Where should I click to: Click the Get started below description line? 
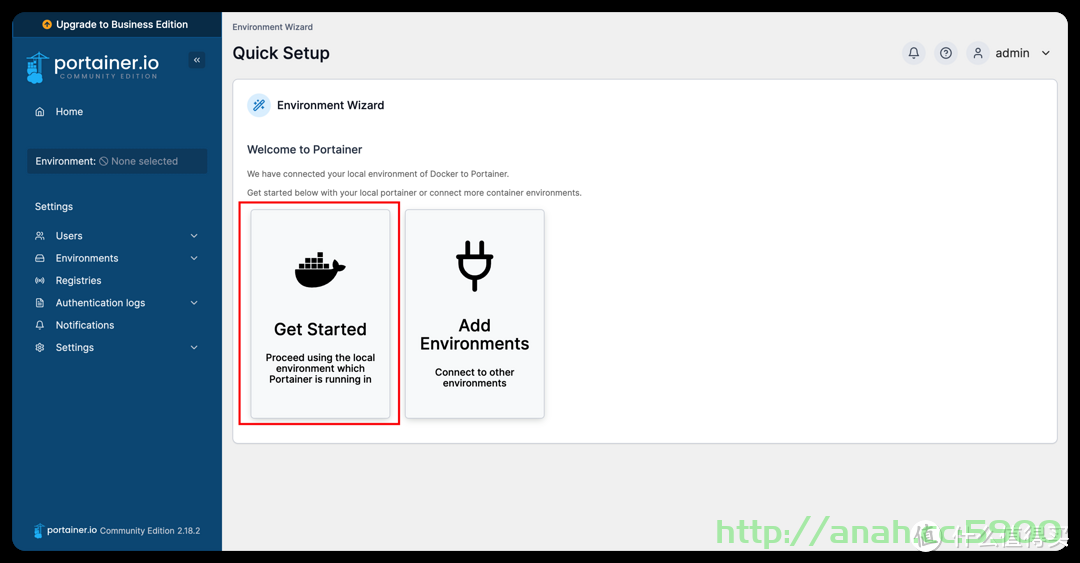tap(415, 193)
